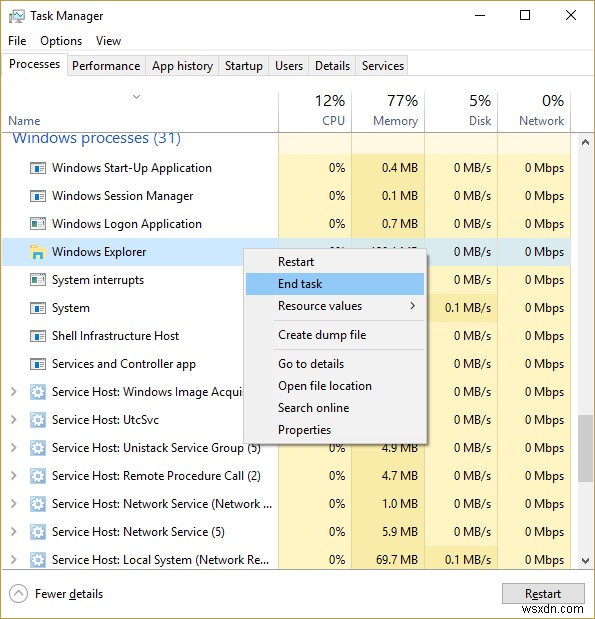Click gear icon of Service Host: Local System
This screenshot has width=595, height=619.
(38, 560)
